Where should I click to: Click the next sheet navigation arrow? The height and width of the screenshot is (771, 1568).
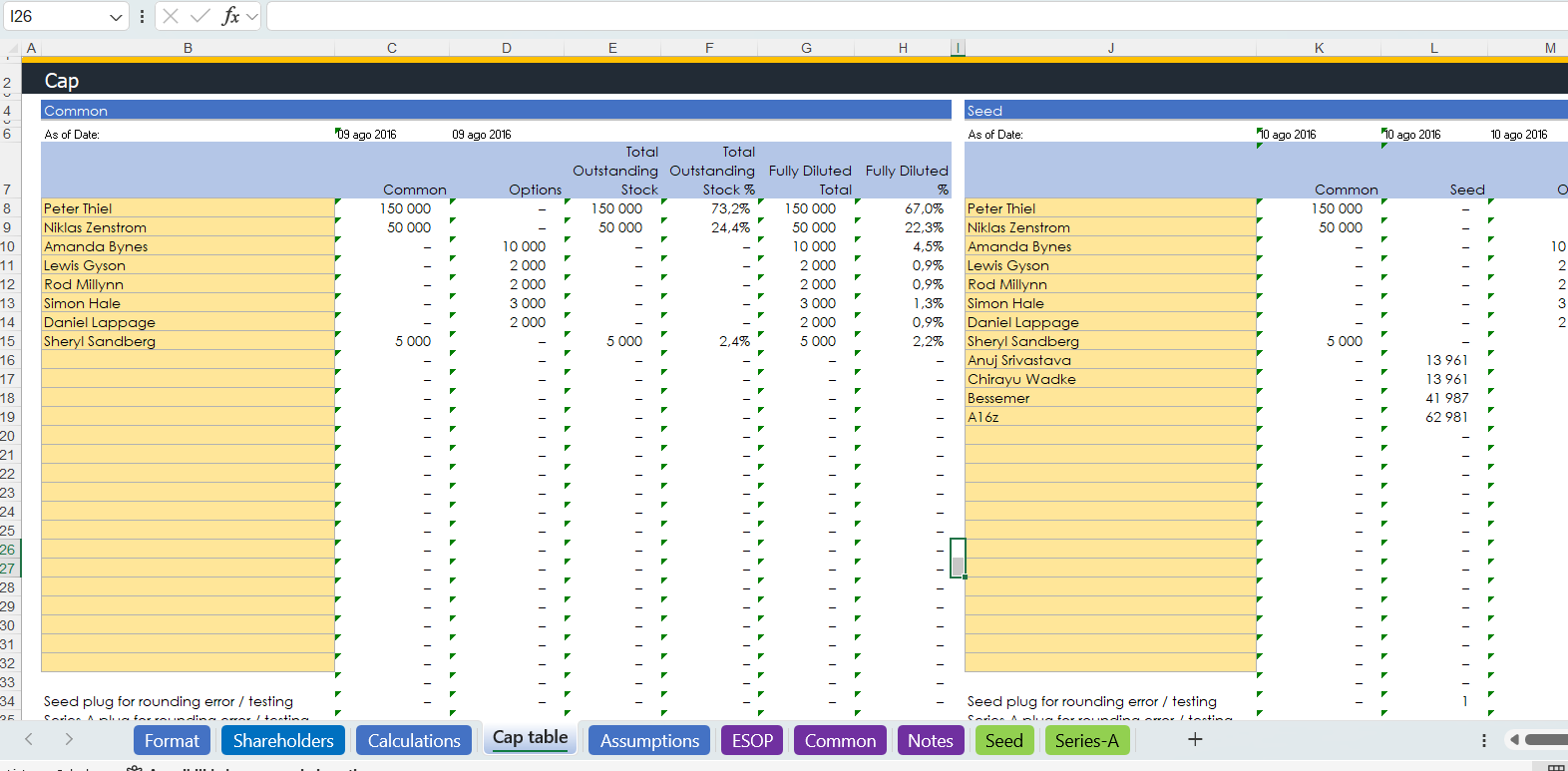pos(69,739)
